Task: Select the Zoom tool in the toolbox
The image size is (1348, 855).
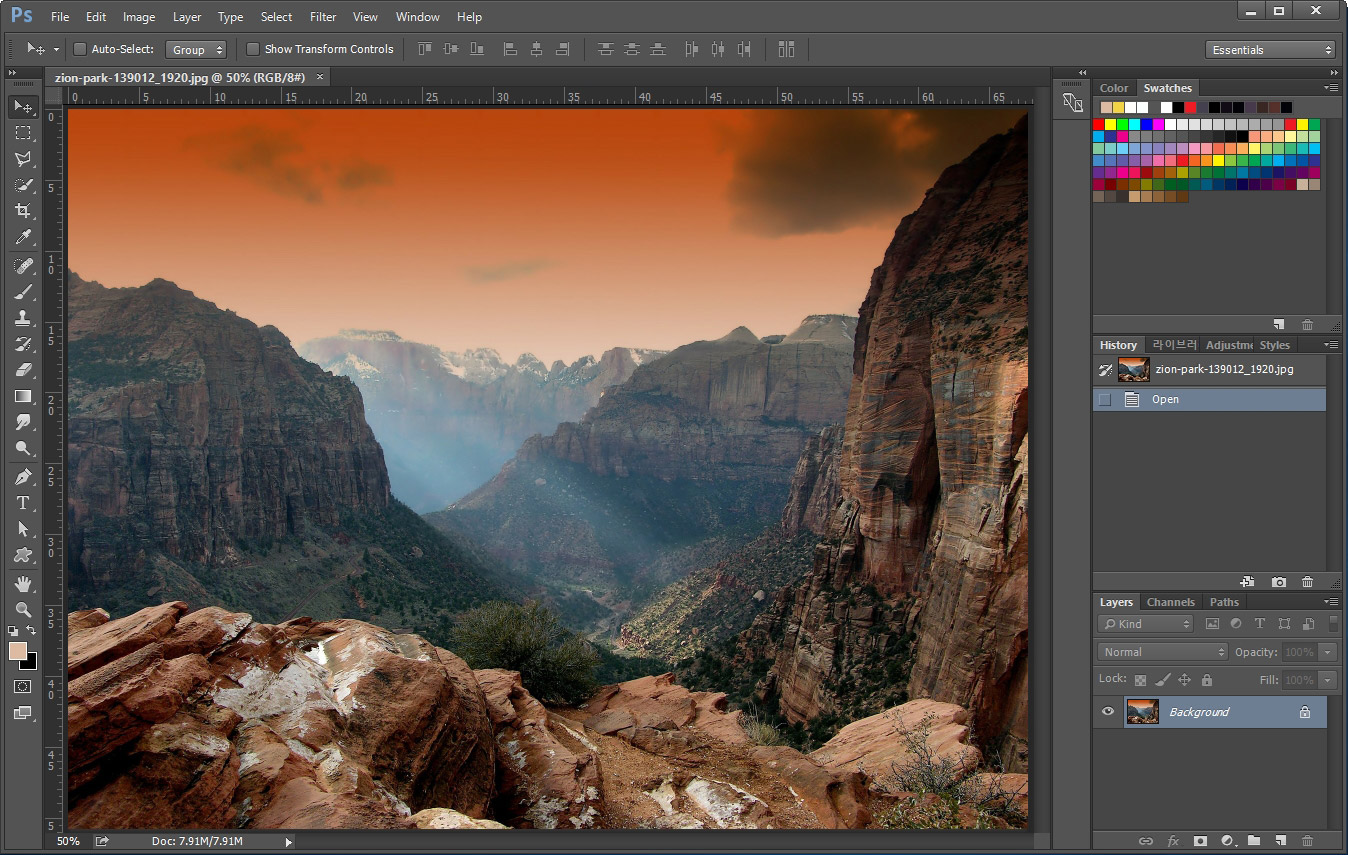Action: click(23, 610)
